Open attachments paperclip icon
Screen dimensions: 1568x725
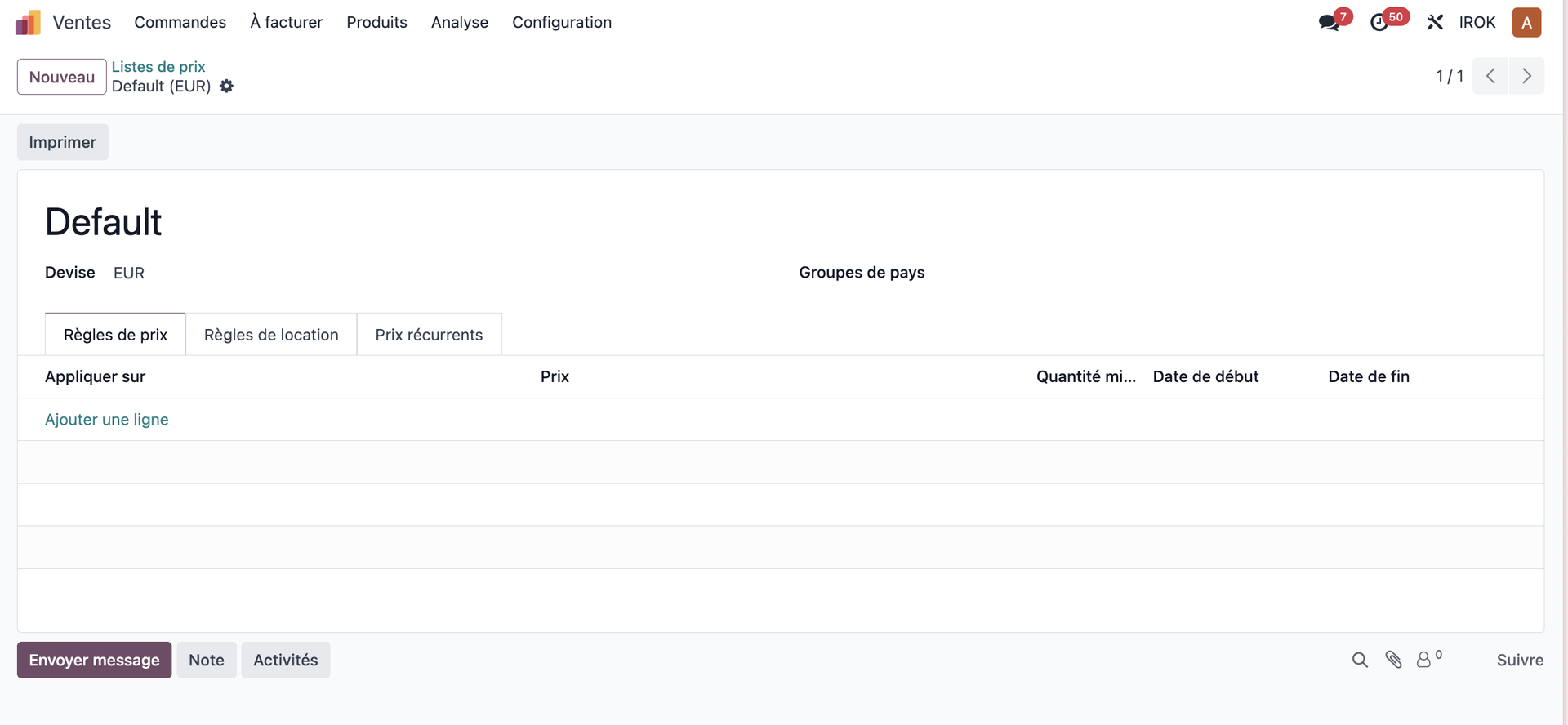click(x=1394, y=660)
